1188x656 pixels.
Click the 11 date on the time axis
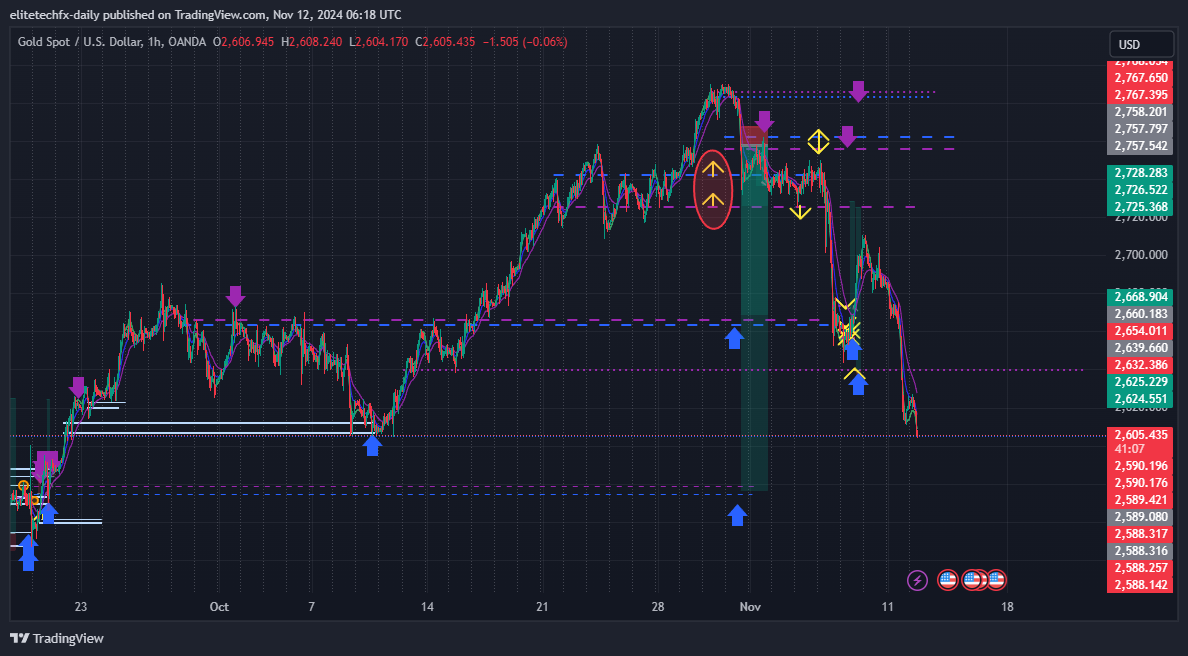[887, 607]
